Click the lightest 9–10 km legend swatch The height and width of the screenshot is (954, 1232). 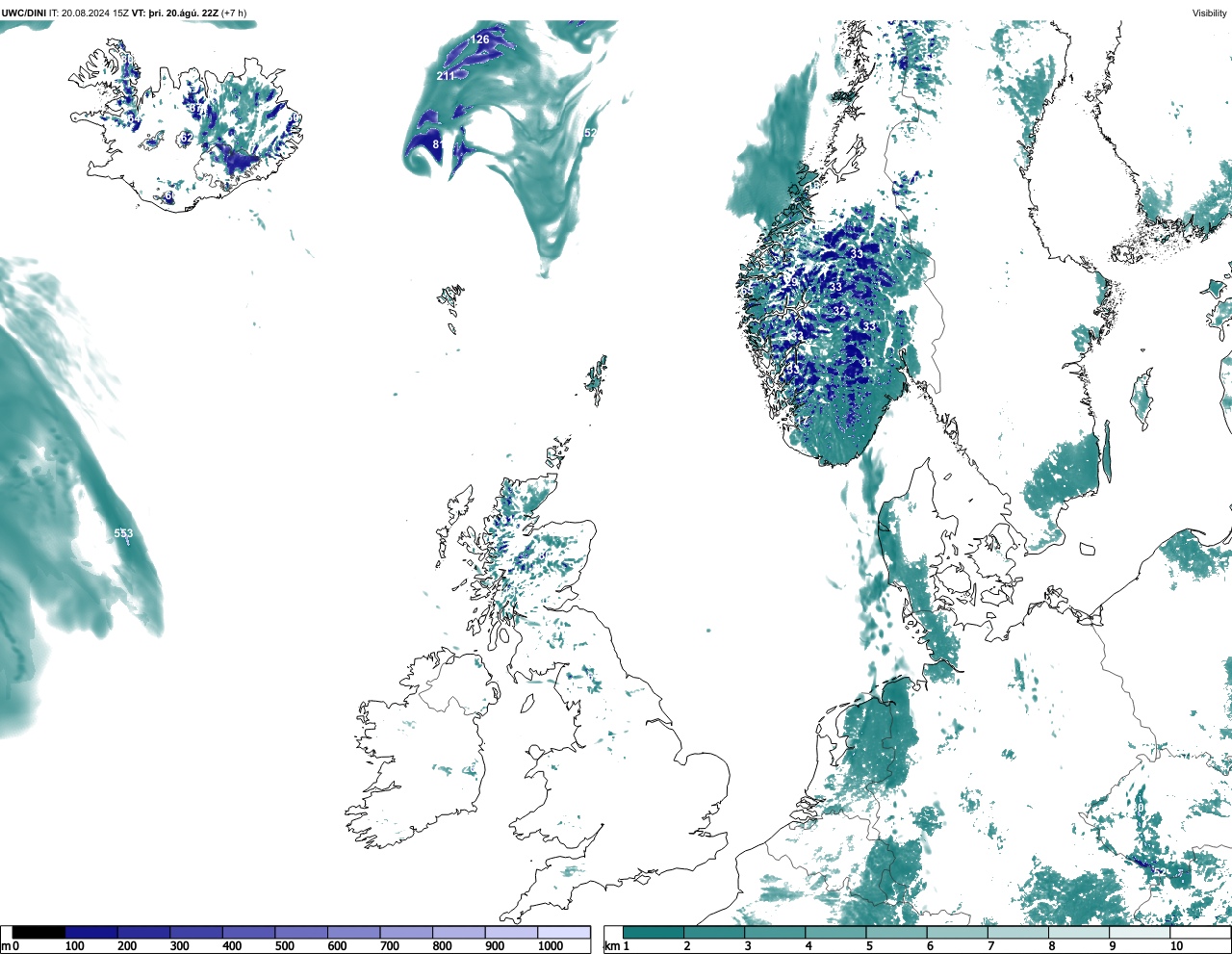pyautogui.click(x=1139, y=932)
